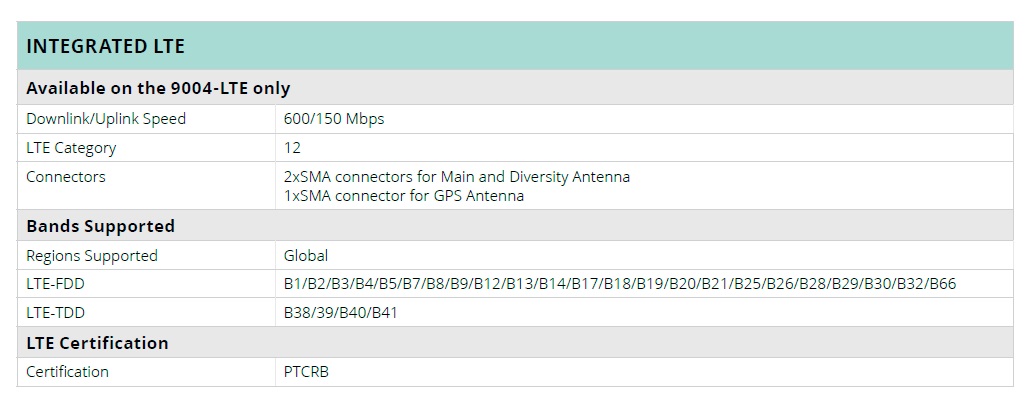Select the B38/39/B40/B41 TDD bands value

[342, 313]
